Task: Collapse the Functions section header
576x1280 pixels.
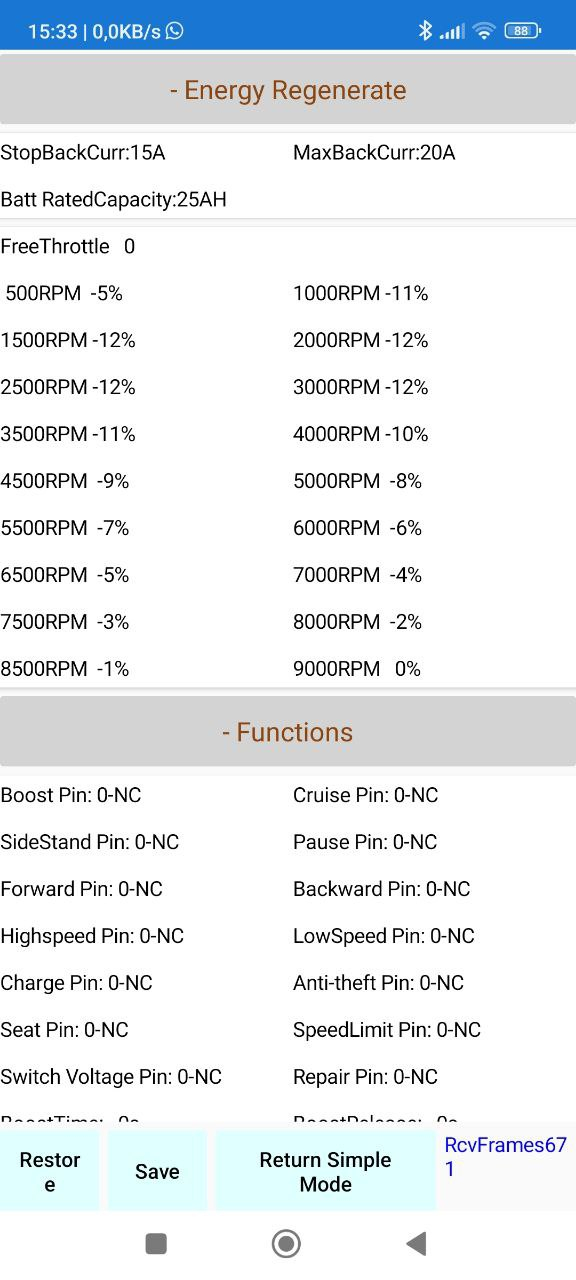Action: (x=288, y=732)
